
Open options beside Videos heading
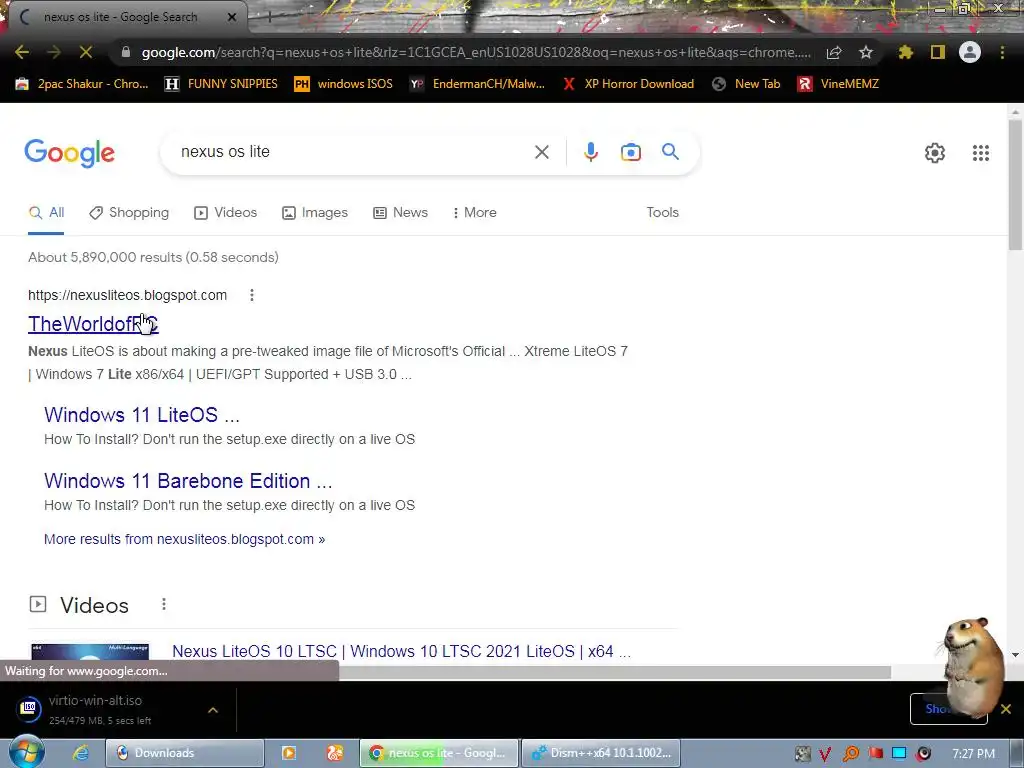(164, 605)
